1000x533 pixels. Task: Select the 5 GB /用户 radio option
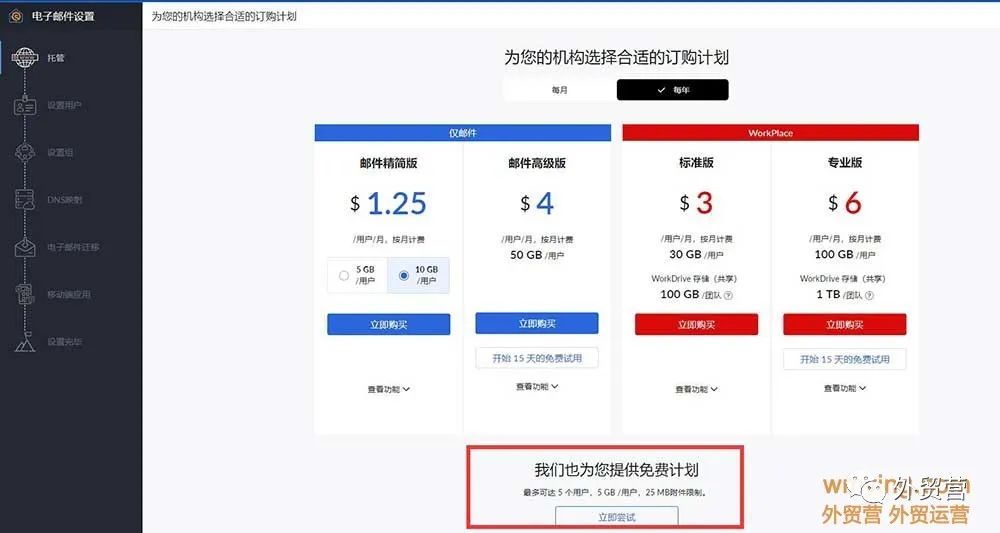coord(344,275)
